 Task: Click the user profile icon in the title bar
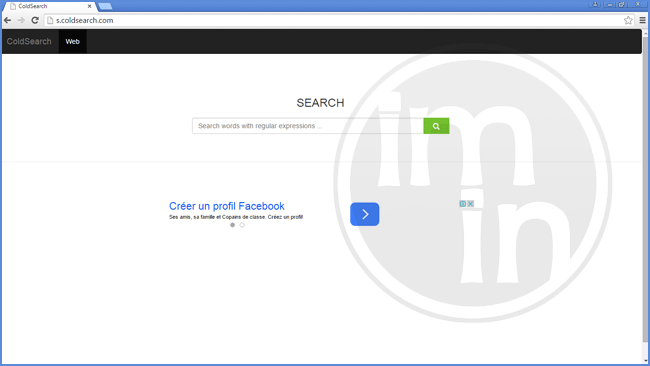tap(595, 5)
